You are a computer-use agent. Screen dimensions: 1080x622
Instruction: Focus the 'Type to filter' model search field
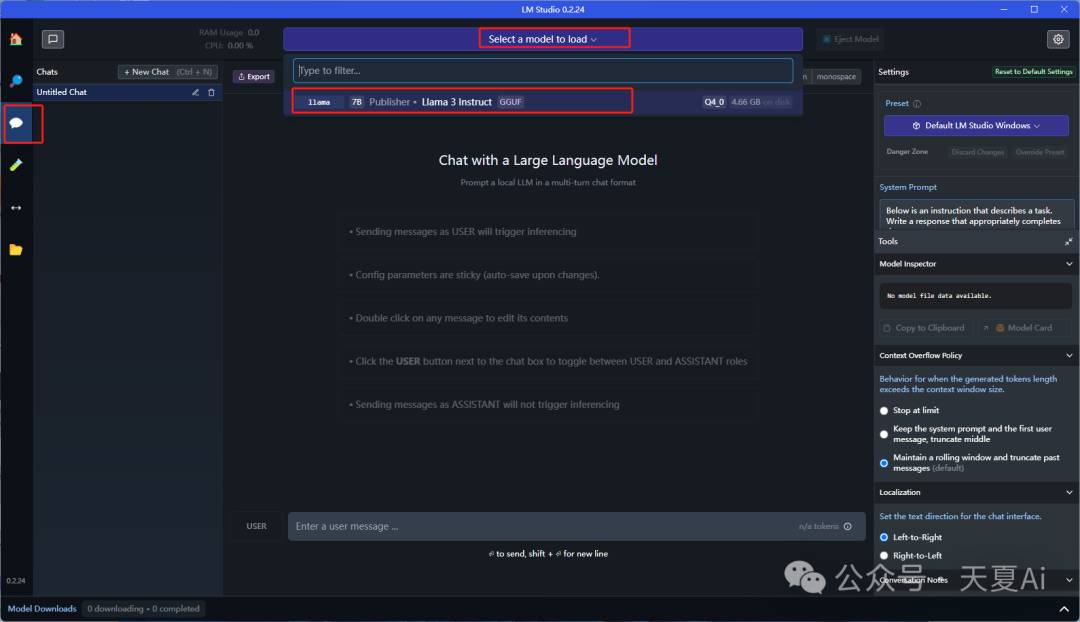pos(543,71)
